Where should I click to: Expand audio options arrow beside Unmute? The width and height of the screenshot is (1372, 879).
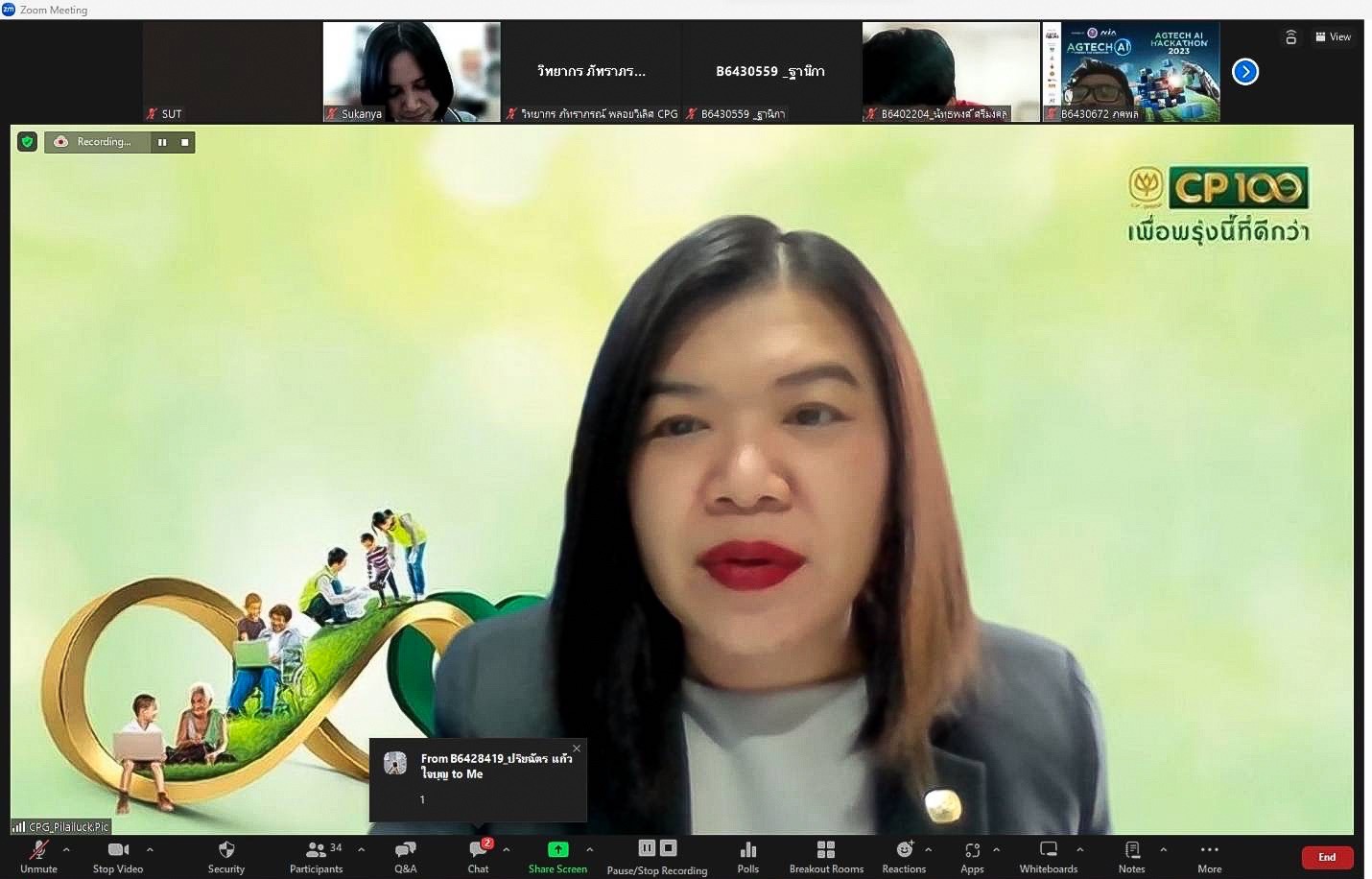(66, 849)
